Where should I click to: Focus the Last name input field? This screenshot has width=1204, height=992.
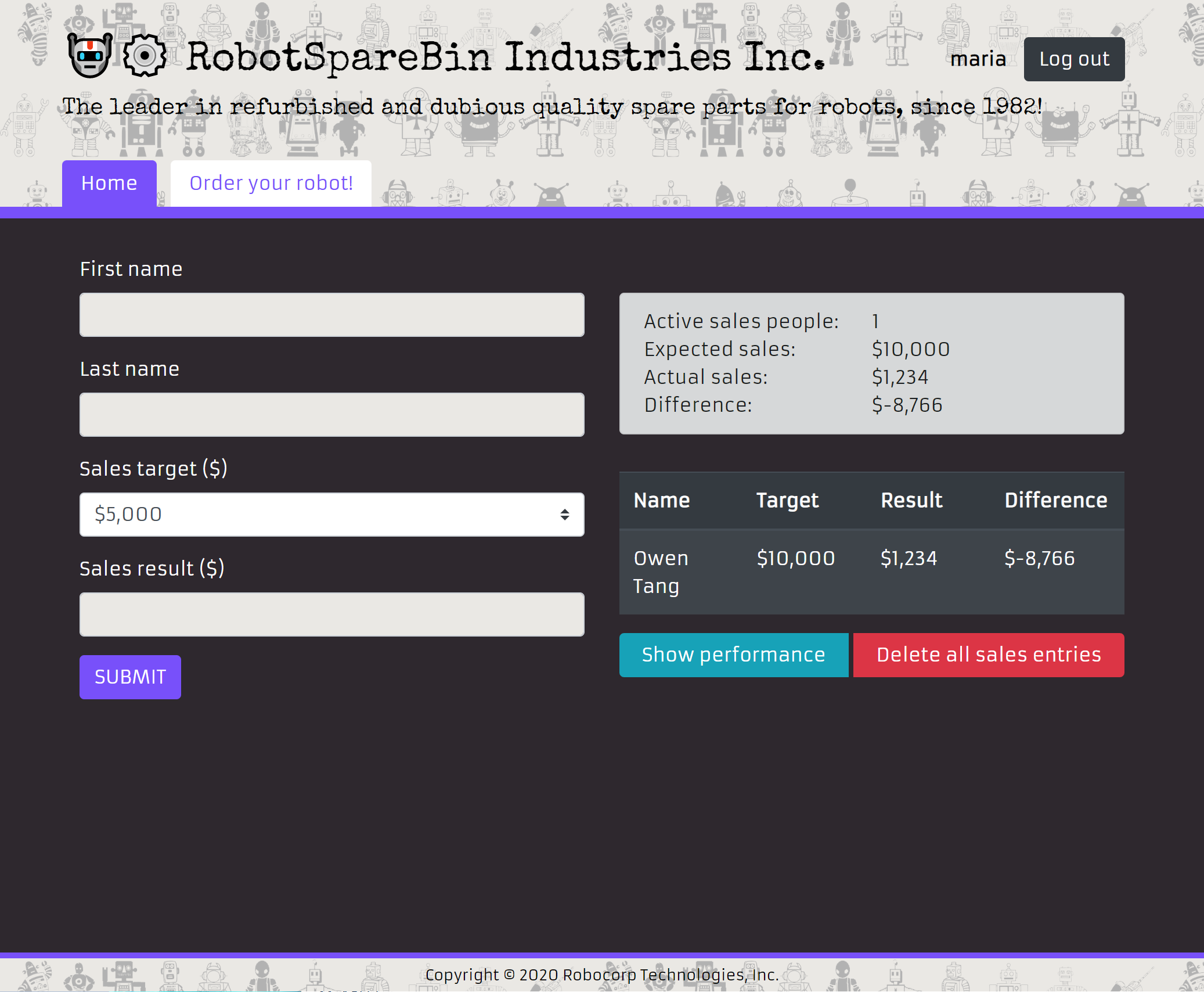(x=331, y=415)
